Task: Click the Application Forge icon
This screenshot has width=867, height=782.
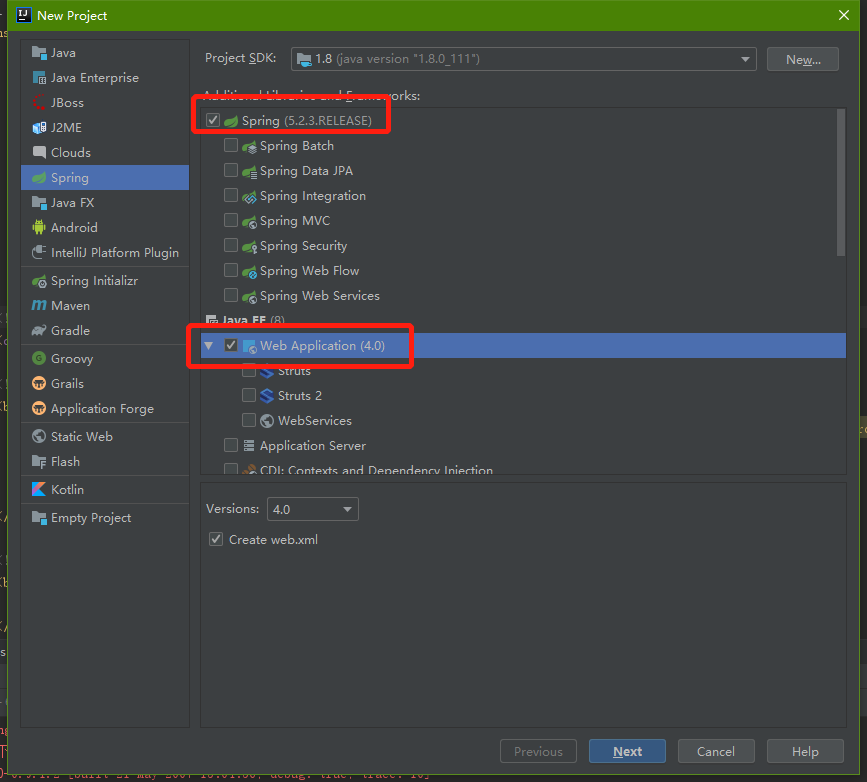Action: coord(39,409)
